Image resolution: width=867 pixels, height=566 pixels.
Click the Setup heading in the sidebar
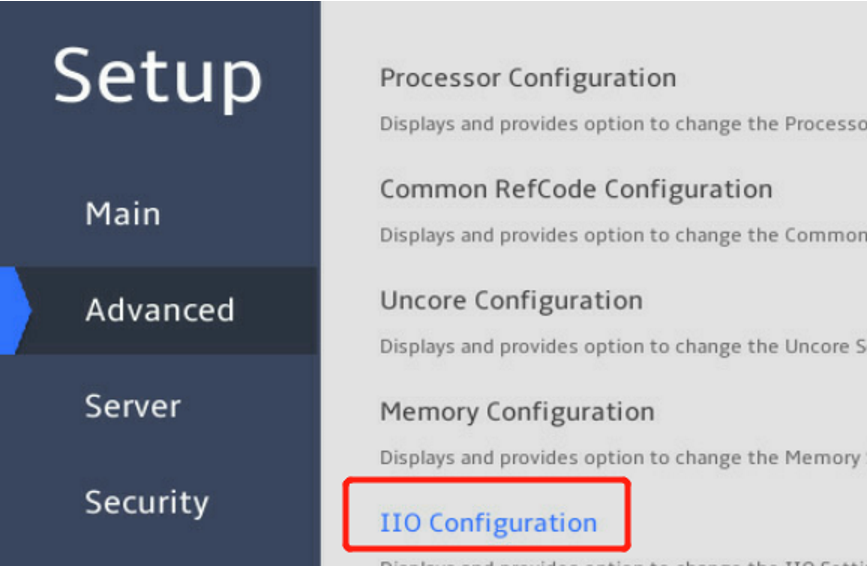(x=158, y=77)
